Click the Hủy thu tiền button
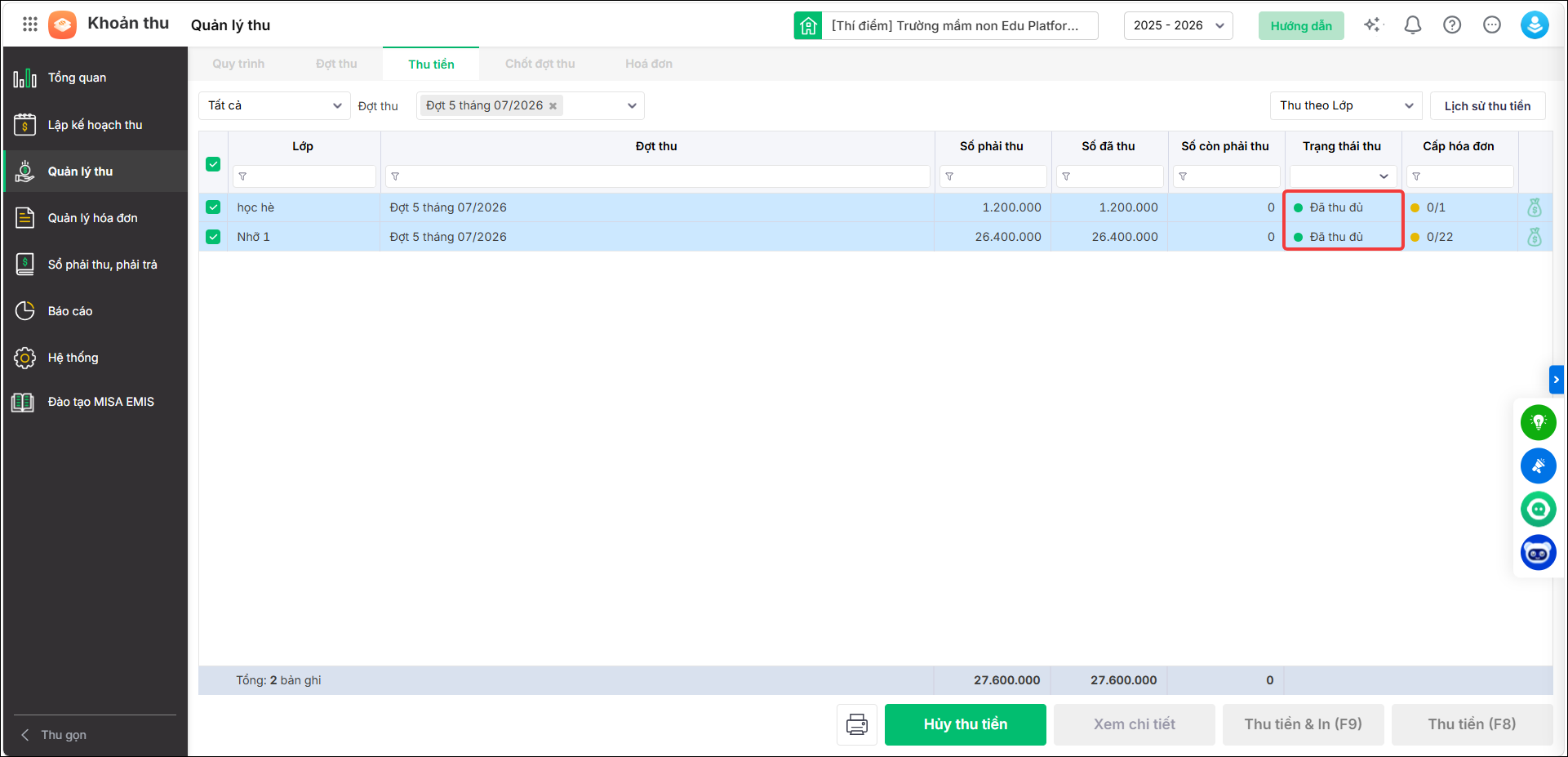The image size is (1568, 757). [x=966, y=724]
